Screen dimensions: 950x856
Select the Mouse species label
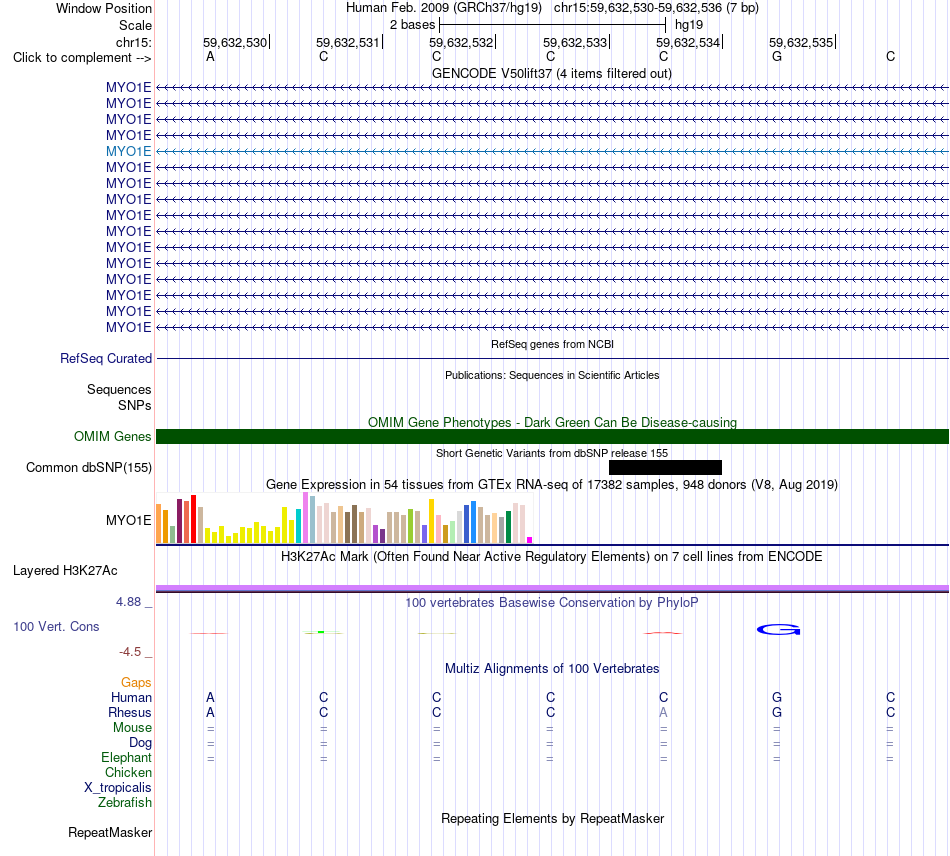(132, 728)
